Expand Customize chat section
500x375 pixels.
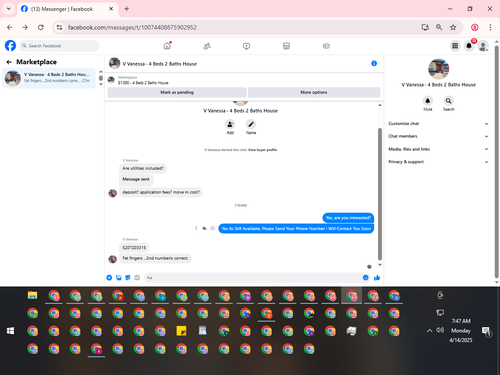pyautogui.click(x=438, y=124)
